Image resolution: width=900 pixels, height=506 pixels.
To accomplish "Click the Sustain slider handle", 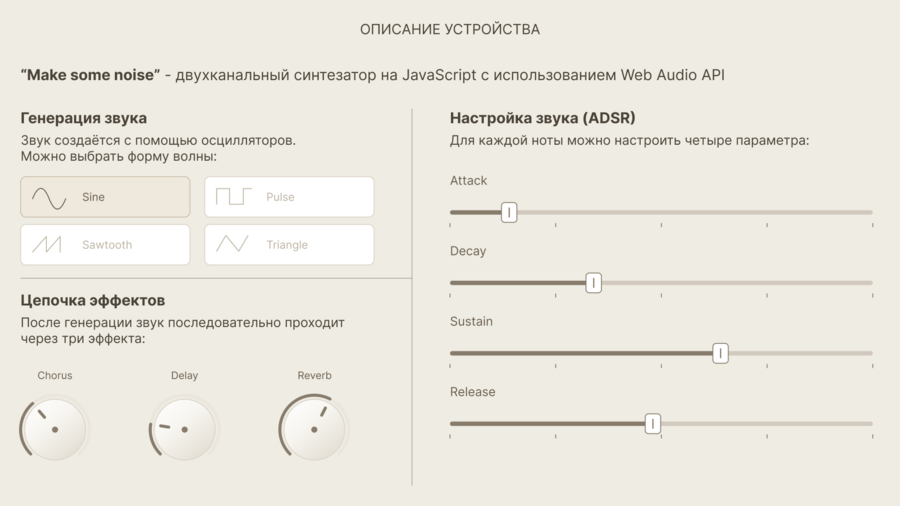I will click(720, 353).
